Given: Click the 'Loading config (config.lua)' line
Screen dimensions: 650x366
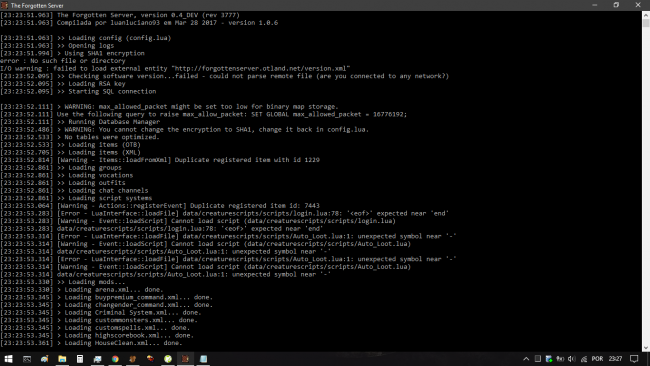Looking at the screenshot, I should point(85,38).
